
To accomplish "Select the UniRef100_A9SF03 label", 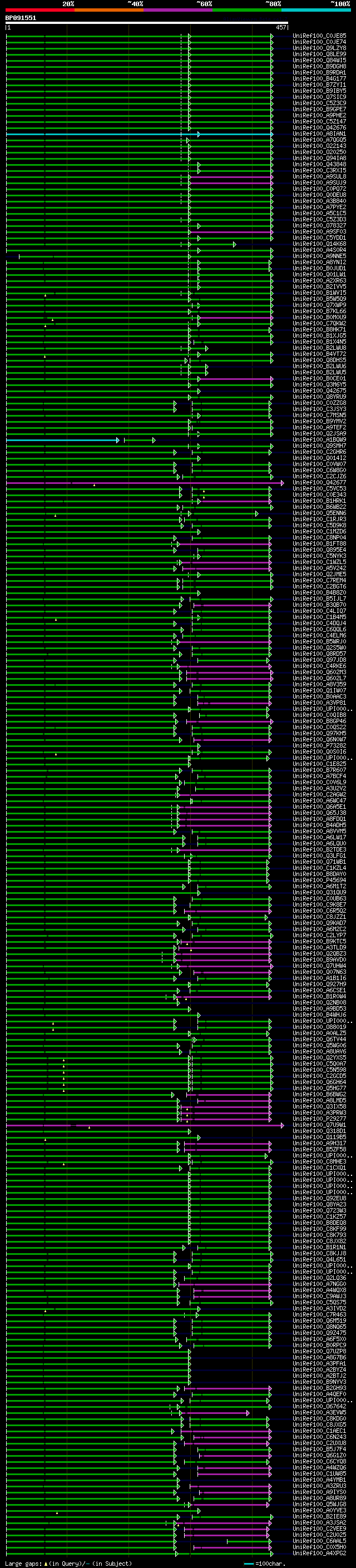I will 319,232.
